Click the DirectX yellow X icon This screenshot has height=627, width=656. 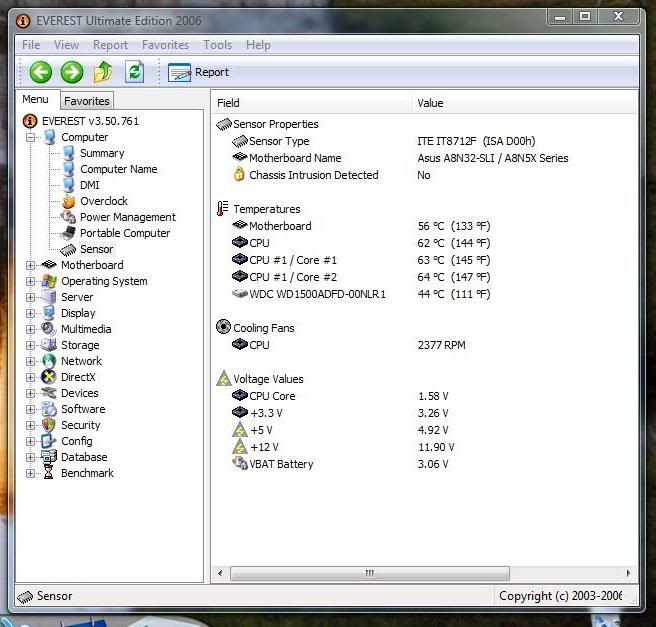coord(49,377)
